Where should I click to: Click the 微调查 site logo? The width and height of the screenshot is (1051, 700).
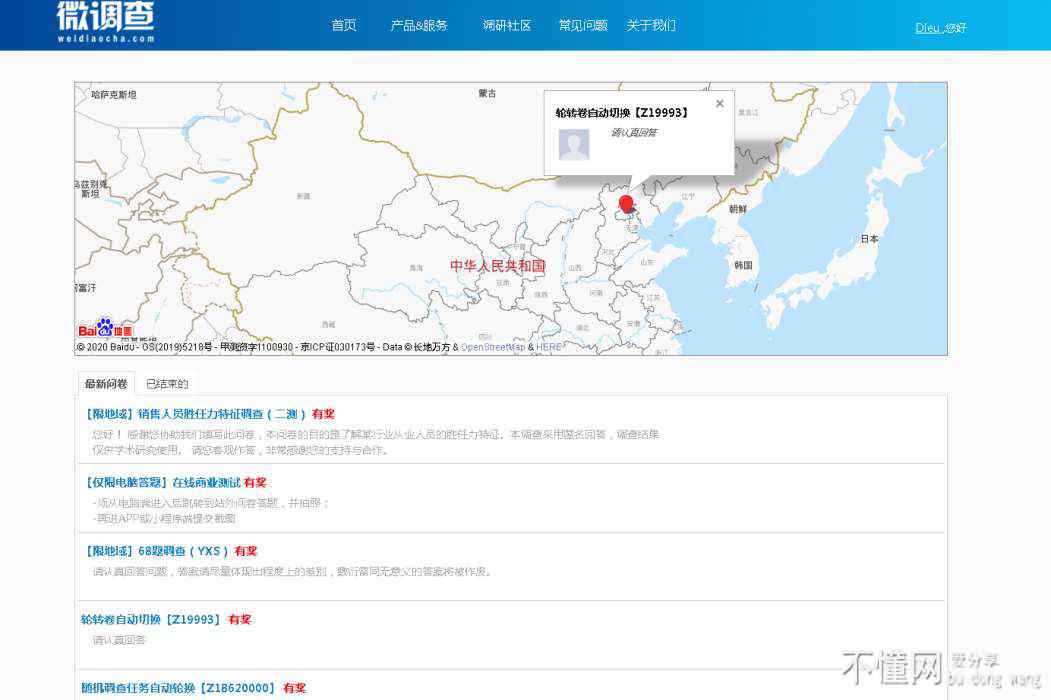point(106,21)
